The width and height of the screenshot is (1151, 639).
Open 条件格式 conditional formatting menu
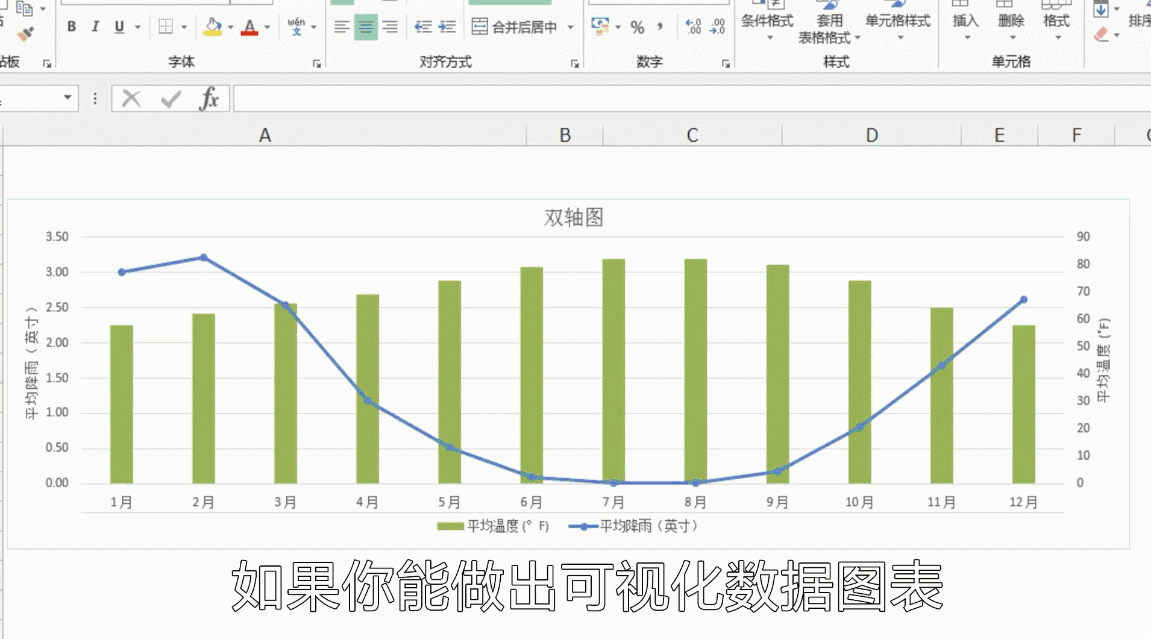[767, 22]
